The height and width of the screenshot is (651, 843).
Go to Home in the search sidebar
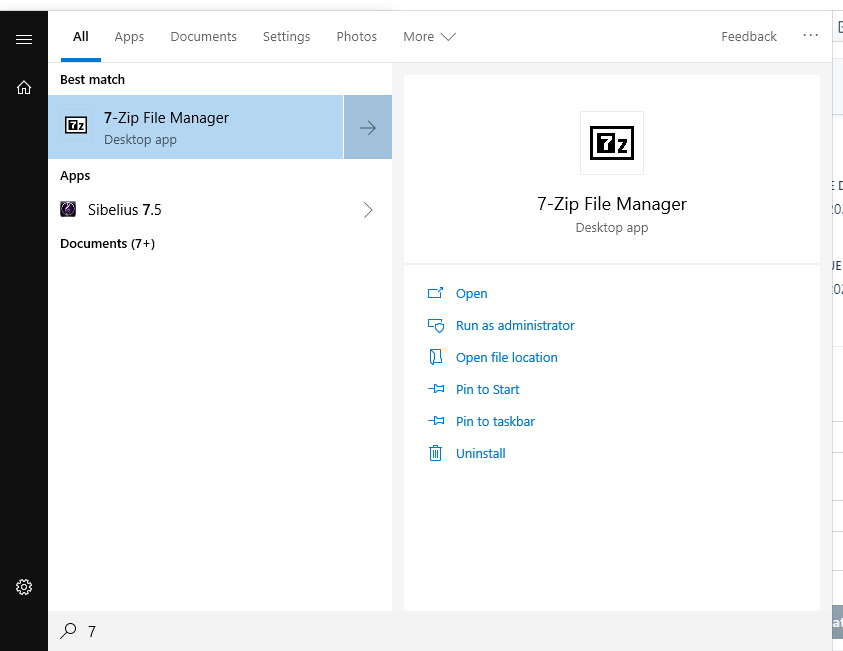tap(24, 87)
